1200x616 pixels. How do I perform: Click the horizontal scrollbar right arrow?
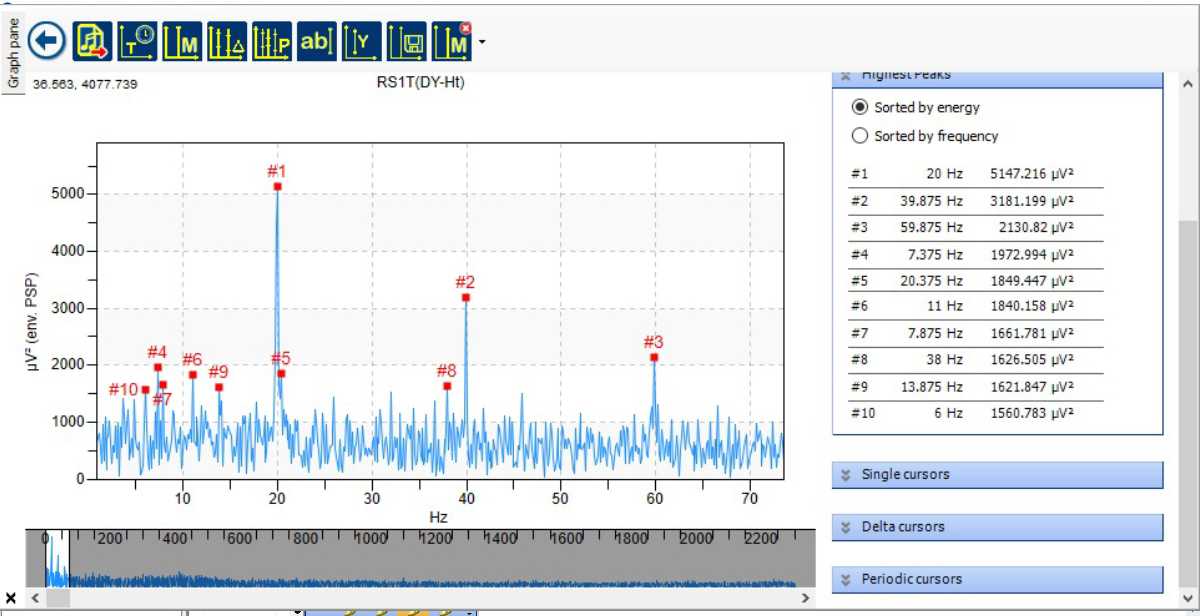click(806, 598)
